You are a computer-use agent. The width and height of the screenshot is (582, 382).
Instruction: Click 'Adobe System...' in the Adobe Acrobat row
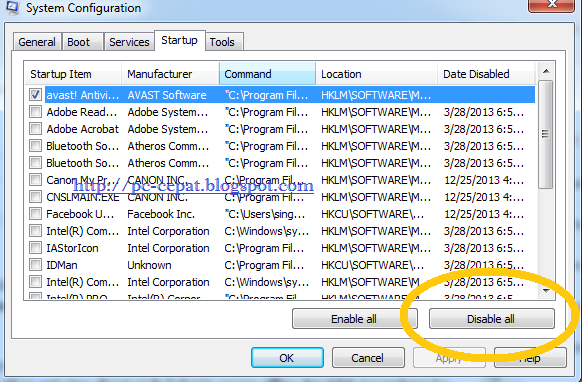pos(168,129)
